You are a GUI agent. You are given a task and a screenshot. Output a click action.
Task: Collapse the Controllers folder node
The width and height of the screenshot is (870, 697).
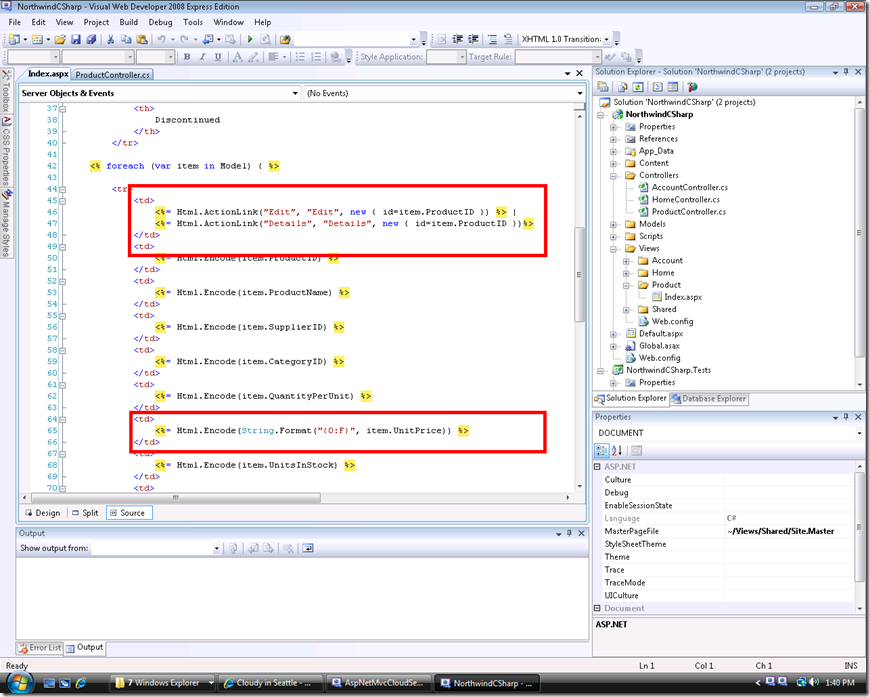614,176
